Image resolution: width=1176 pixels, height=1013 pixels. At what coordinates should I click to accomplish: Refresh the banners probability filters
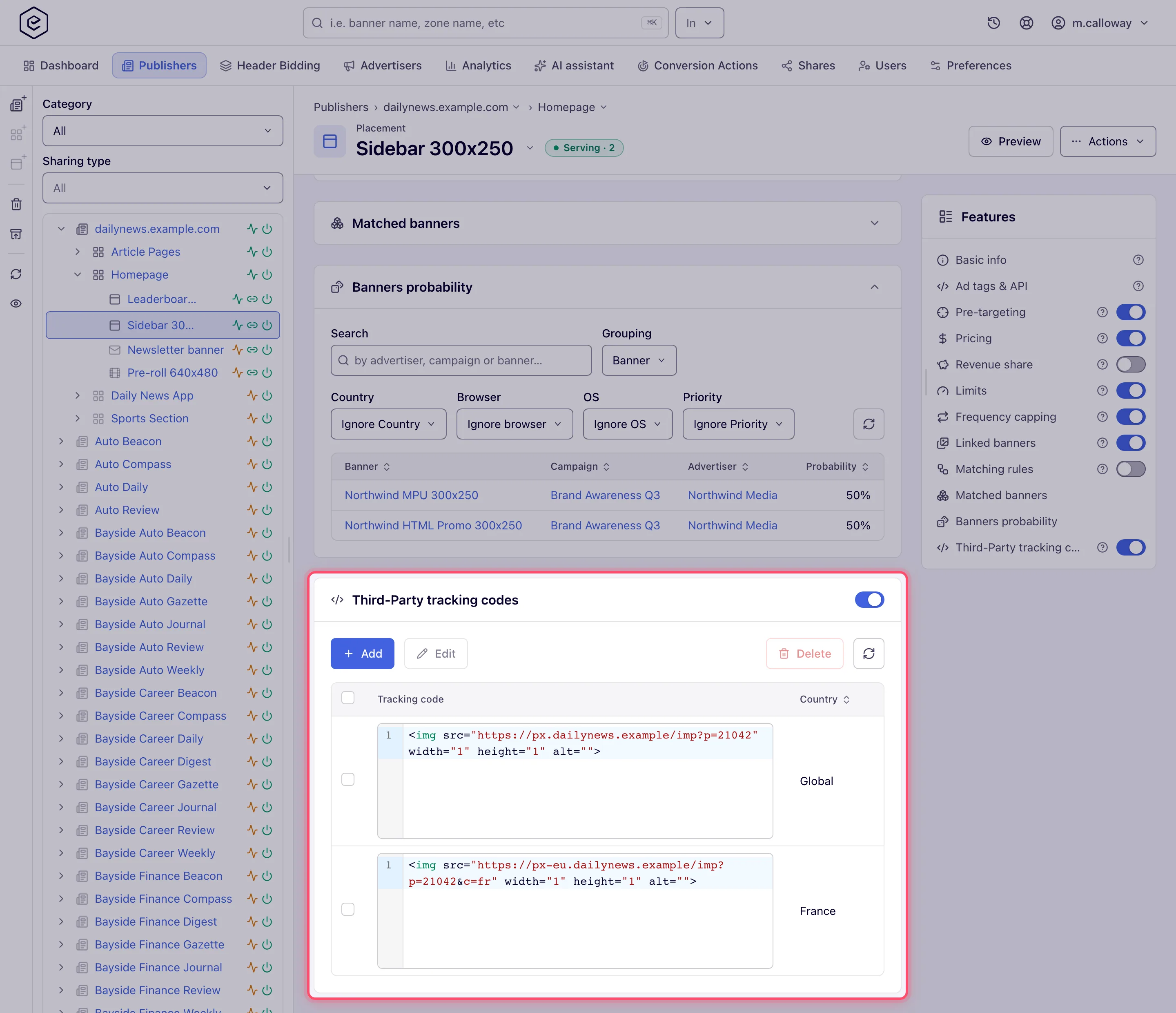coord(869,424)
